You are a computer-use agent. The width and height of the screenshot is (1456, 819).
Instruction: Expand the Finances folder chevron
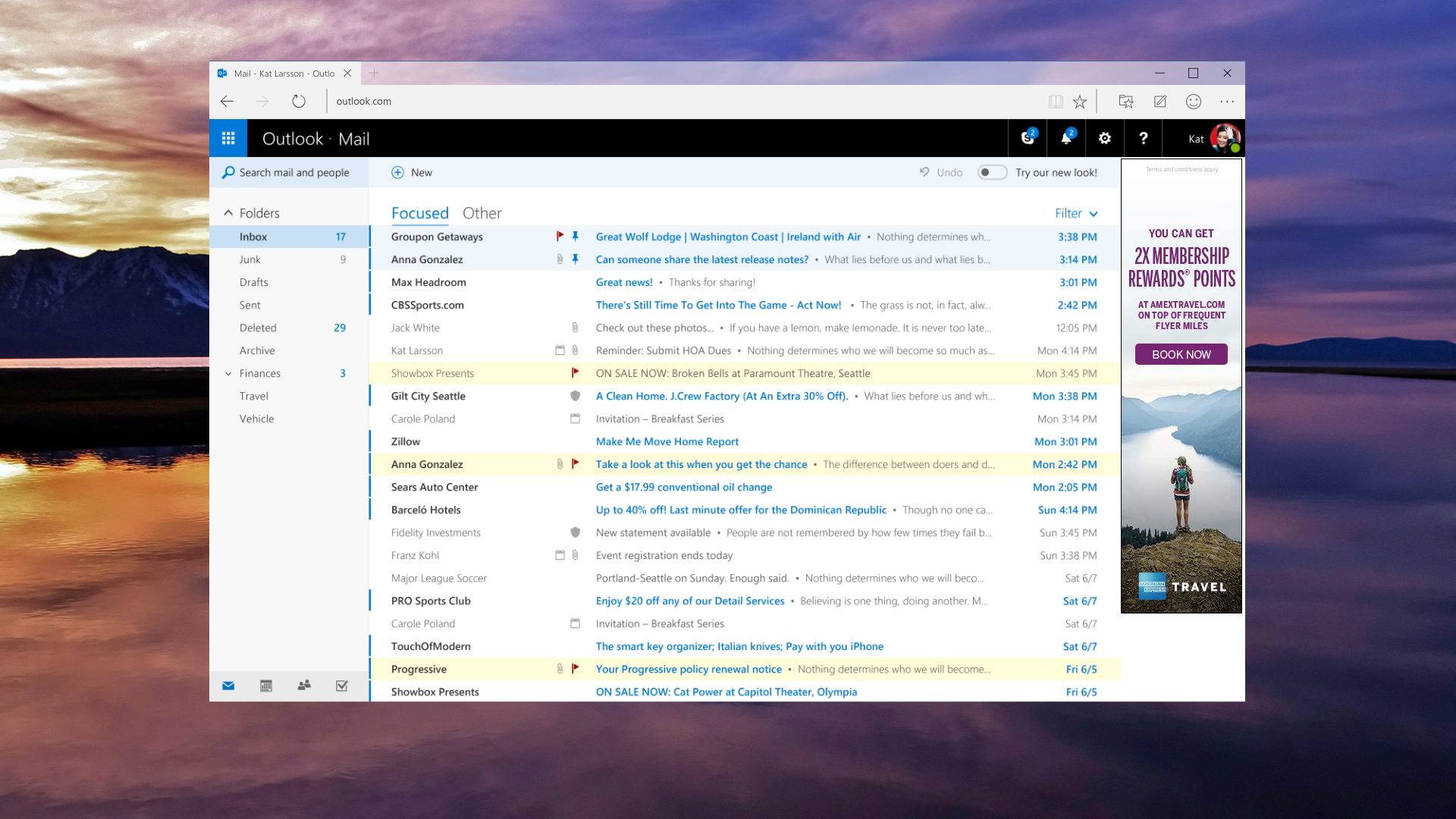pyautogui.click(x=228, y=373)
